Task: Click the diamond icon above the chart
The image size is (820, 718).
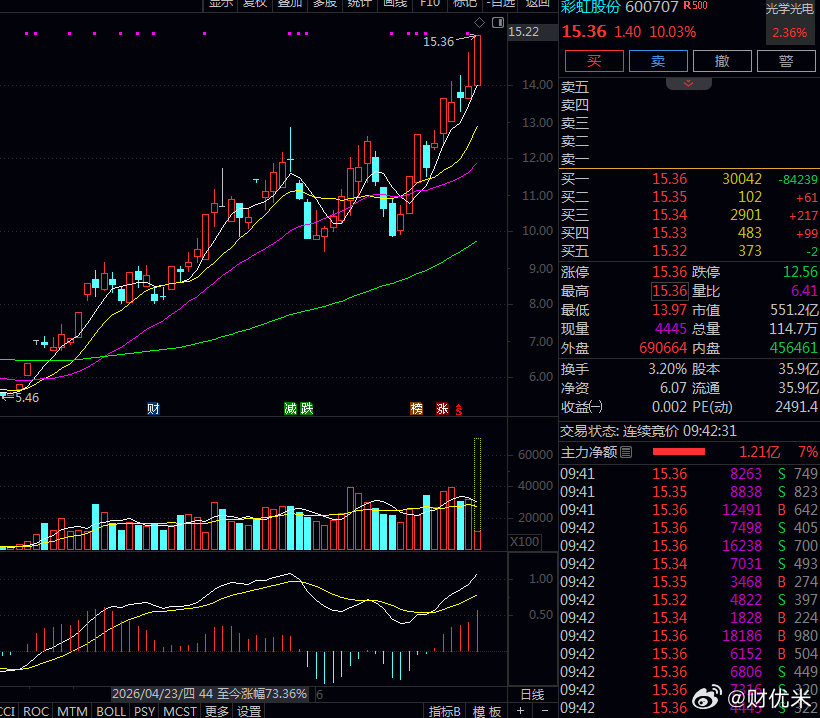Action: pyautogui.click(x=479, y=22)
